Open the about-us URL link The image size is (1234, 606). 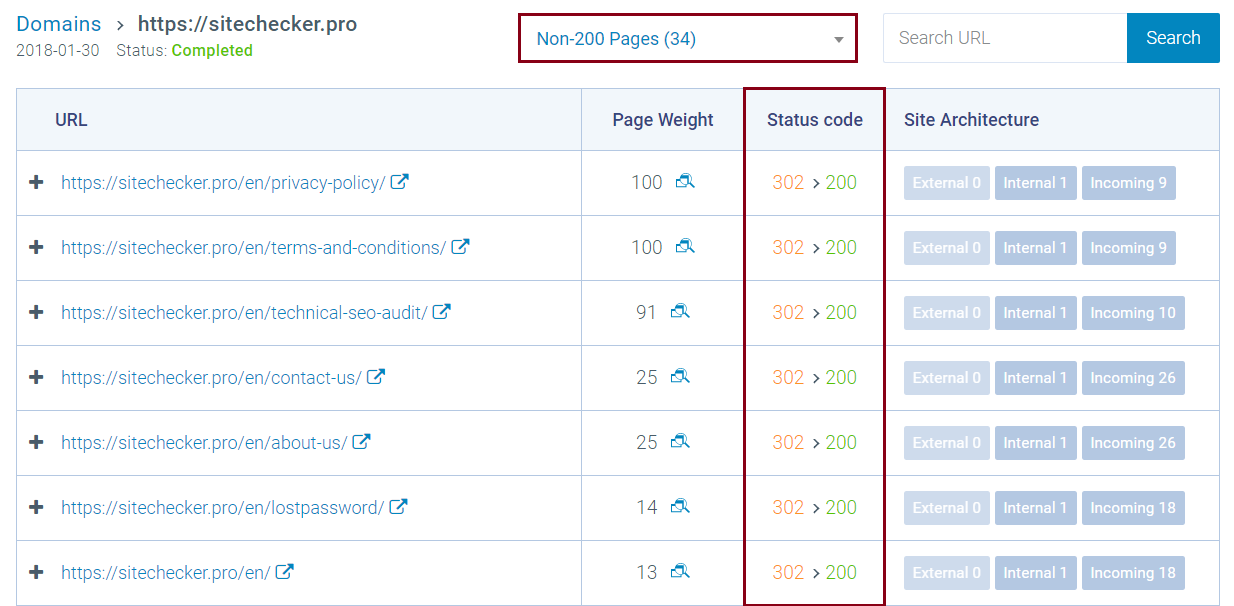204,443
